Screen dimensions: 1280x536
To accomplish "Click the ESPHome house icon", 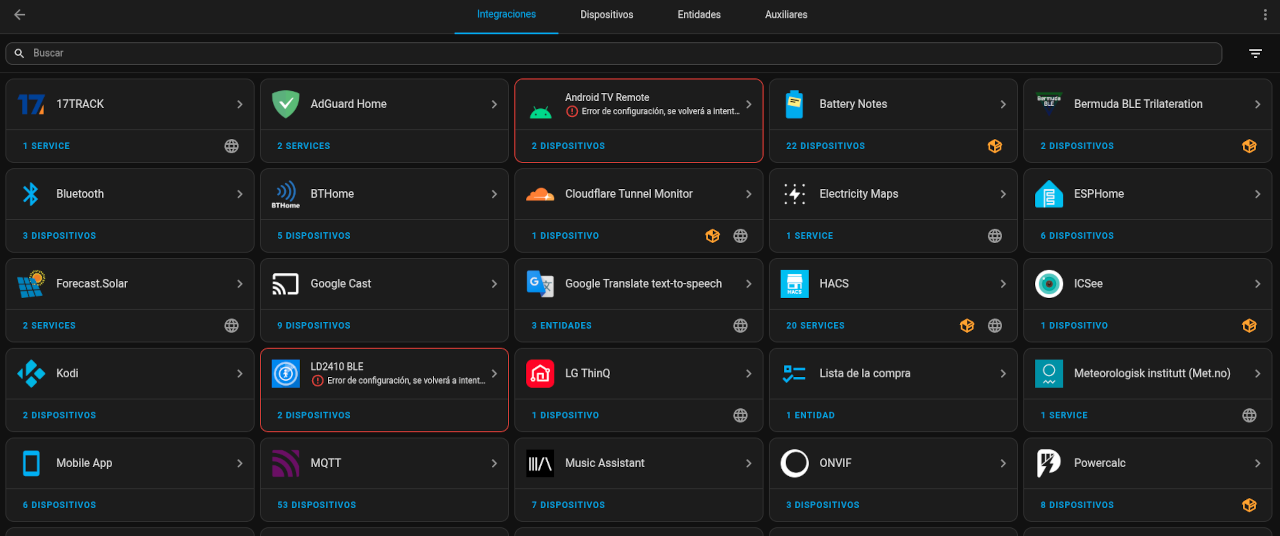I will click(x=1049, y=194).
